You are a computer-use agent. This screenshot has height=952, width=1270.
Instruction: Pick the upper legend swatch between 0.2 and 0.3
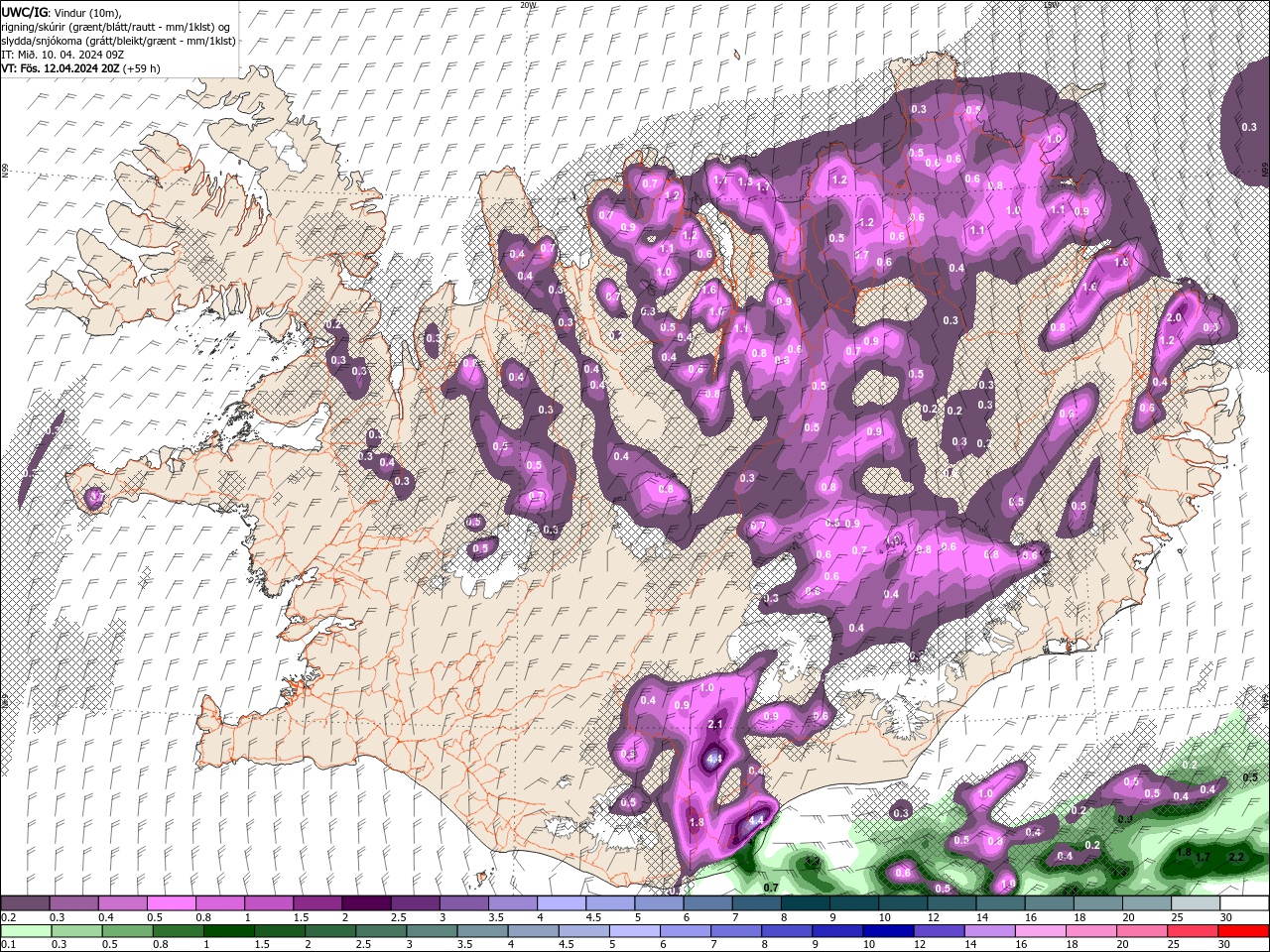tap(25, 903)
